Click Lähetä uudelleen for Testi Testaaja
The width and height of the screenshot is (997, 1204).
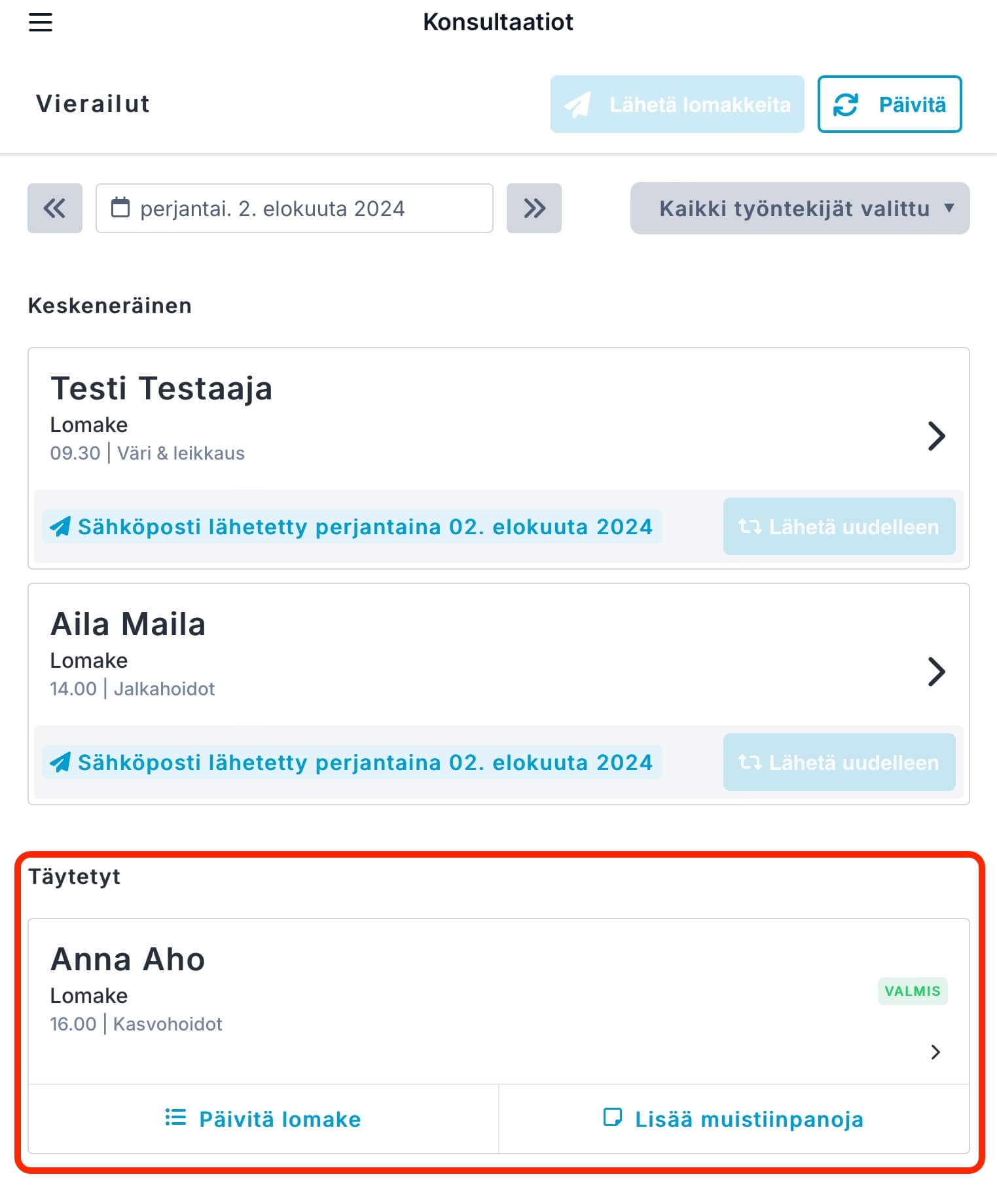[x=839, y=526]
